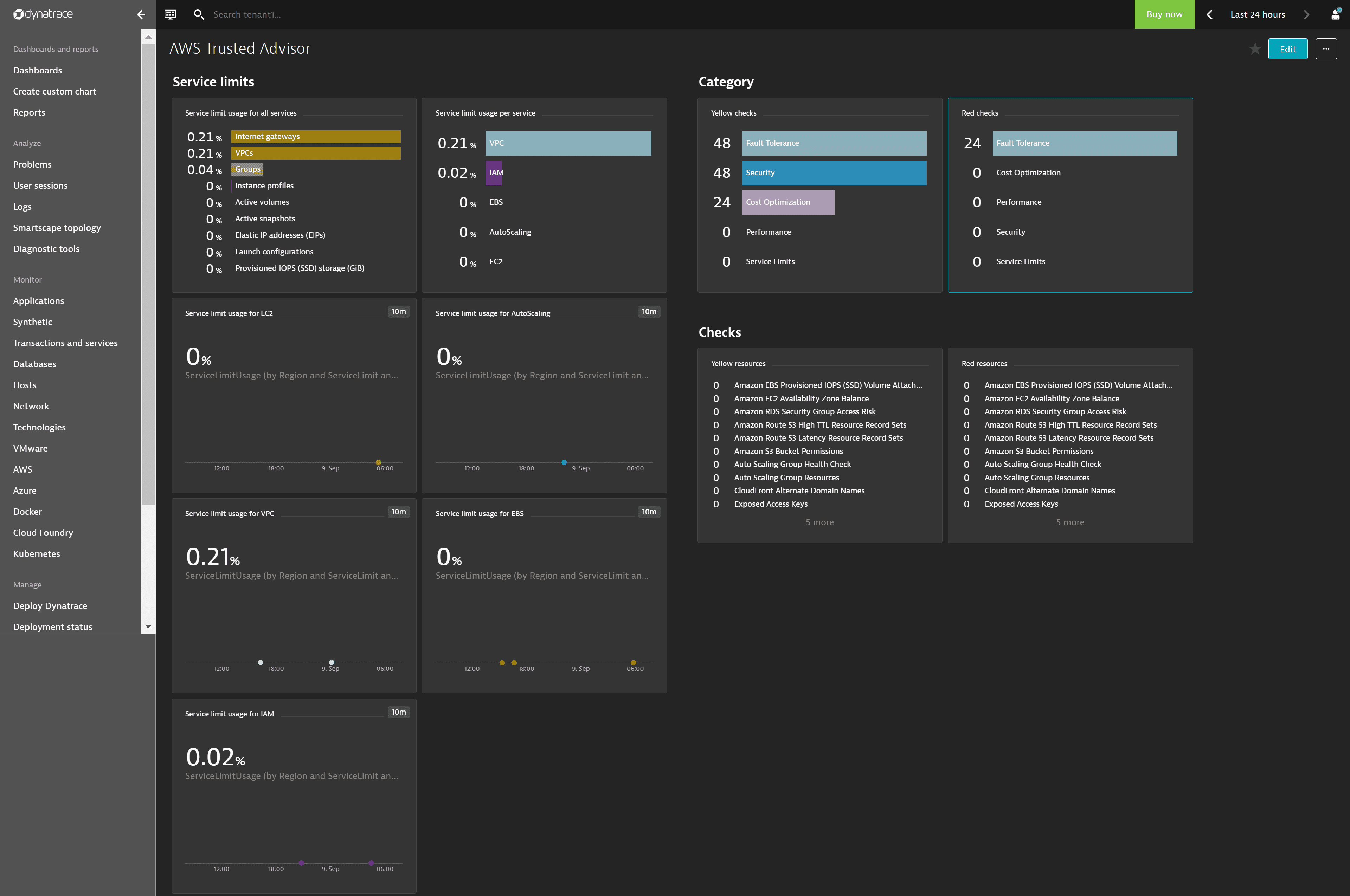Click the 10m badge on the EBS tile
This screenshot has width=1350, height=896.
click(649, 512)
